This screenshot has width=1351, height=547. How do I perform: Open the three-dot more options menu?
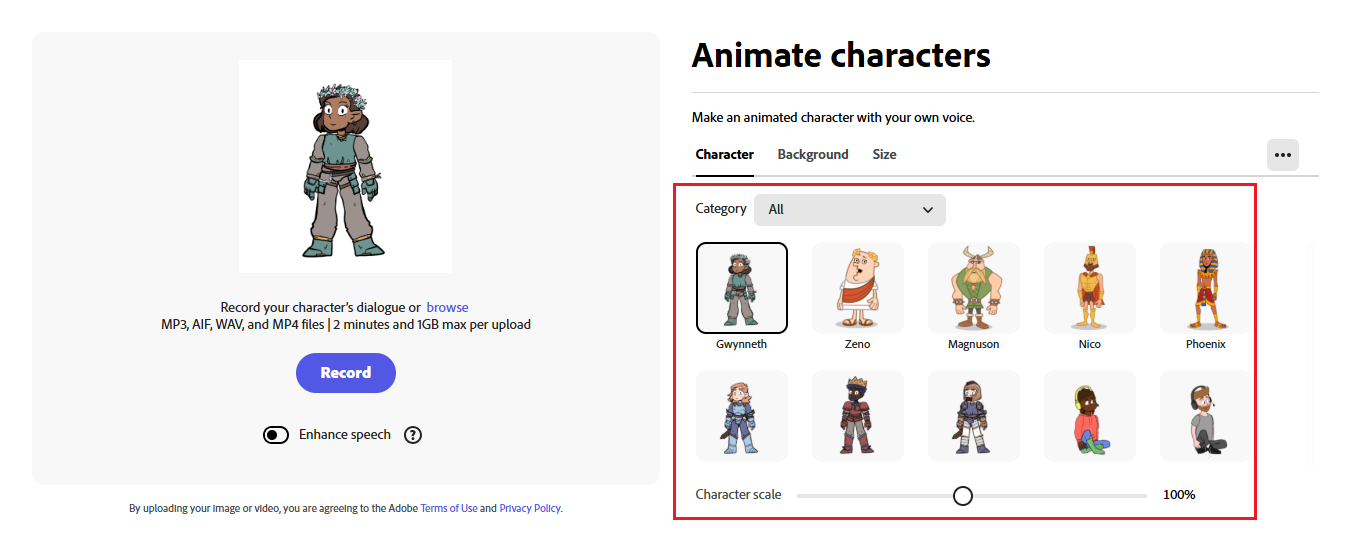pyautogui.click(x=1283, y=155)
